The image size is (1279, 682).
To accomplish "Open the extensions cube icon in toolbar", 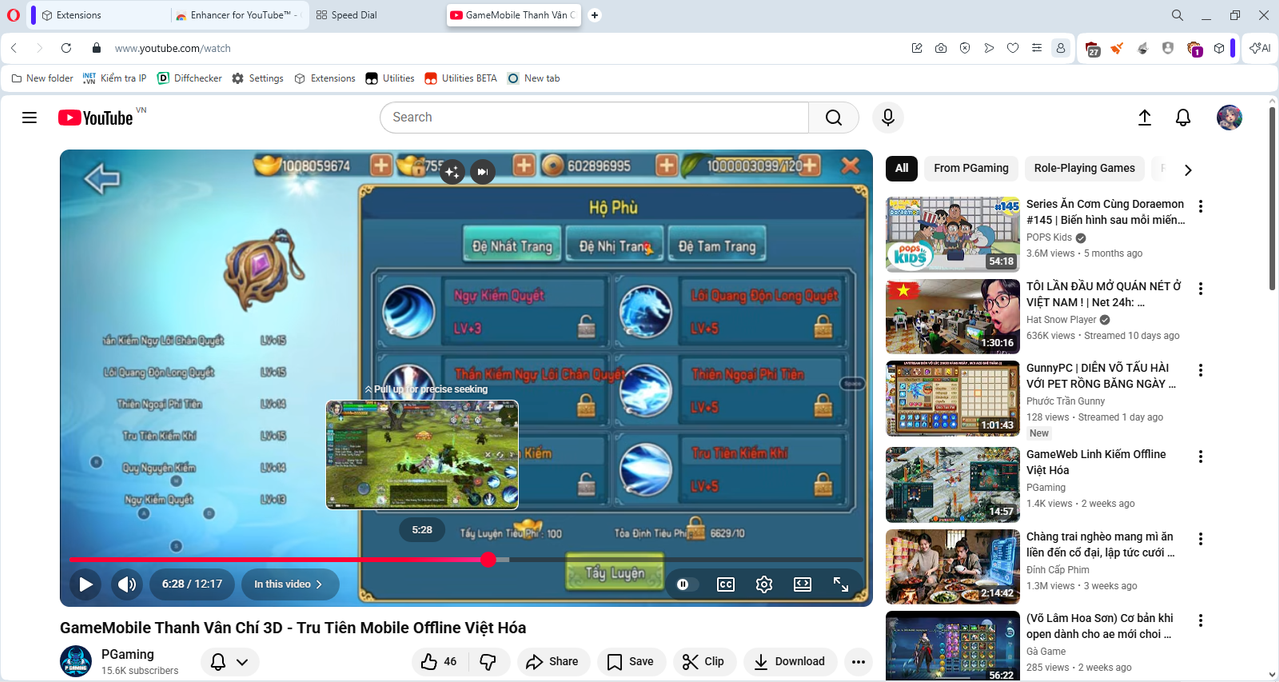I will (1219, 48).
